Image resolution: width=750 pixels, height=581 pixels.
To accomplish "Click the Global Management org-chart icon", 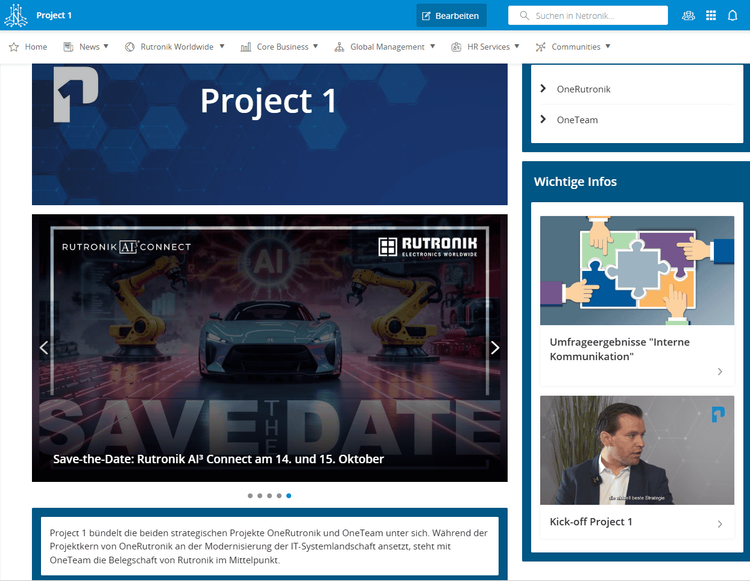I will (x=339, y=47).
